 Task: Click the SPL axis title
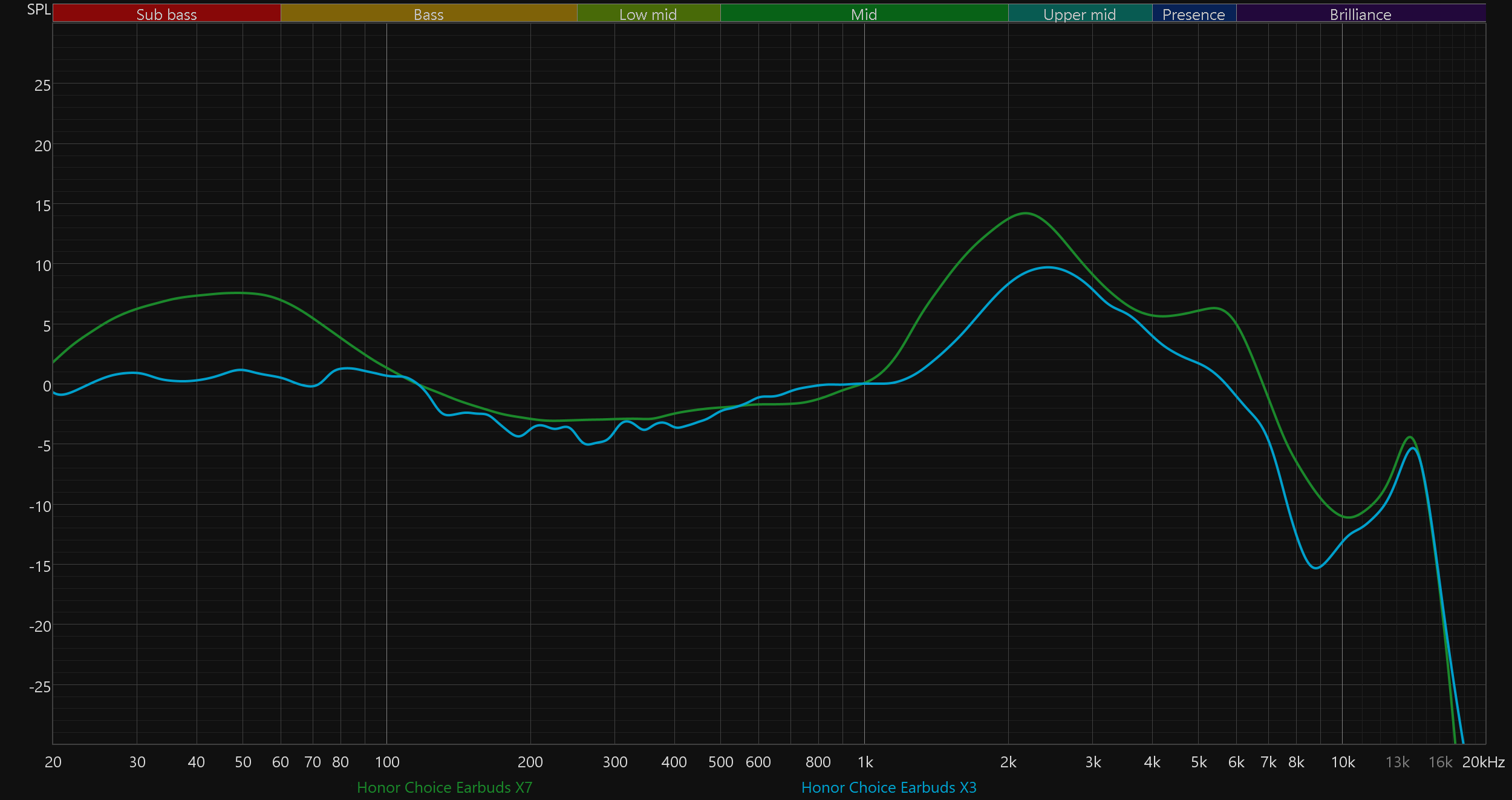(39, 10)
